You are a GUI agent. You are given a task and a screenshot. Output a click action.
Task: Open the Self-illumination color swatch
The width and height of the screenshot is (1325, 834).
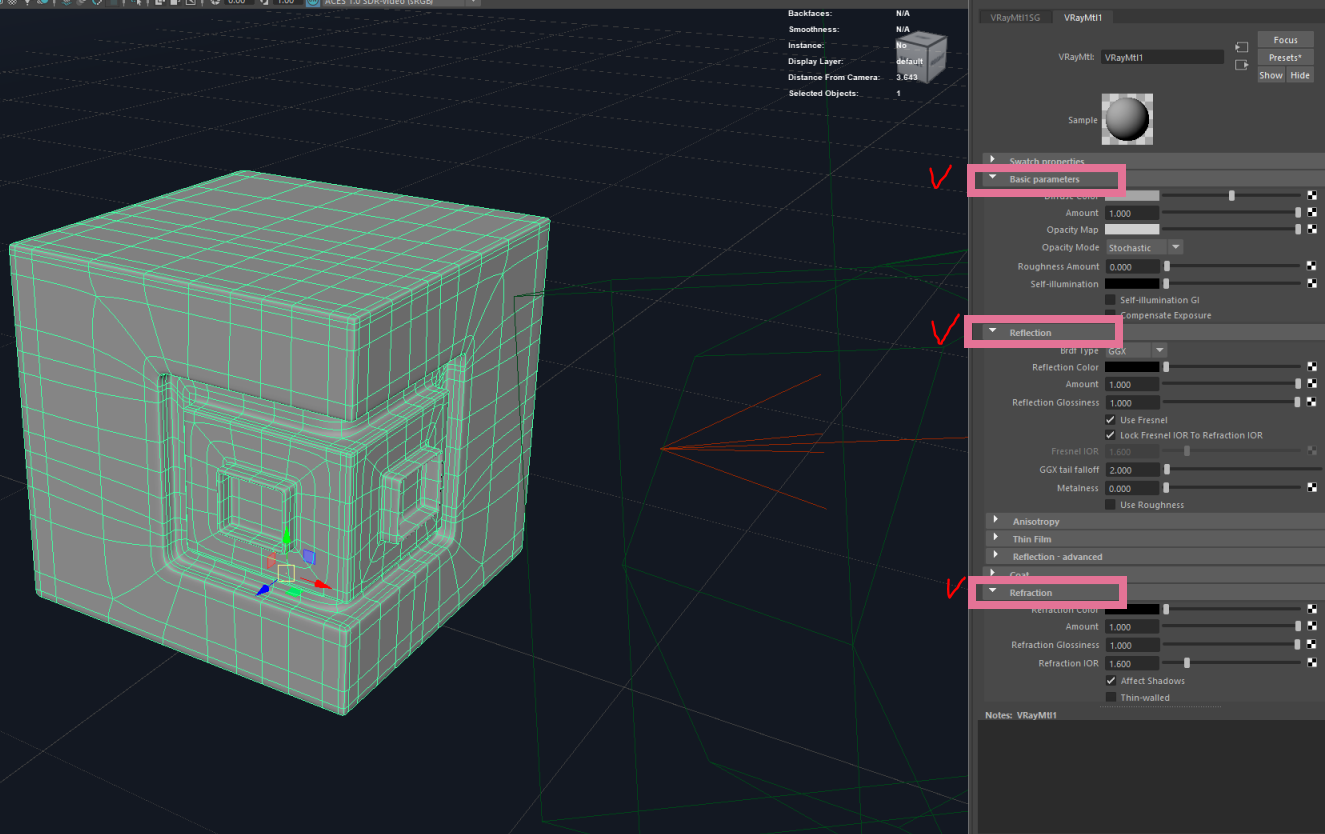(x=1132, y=284)
